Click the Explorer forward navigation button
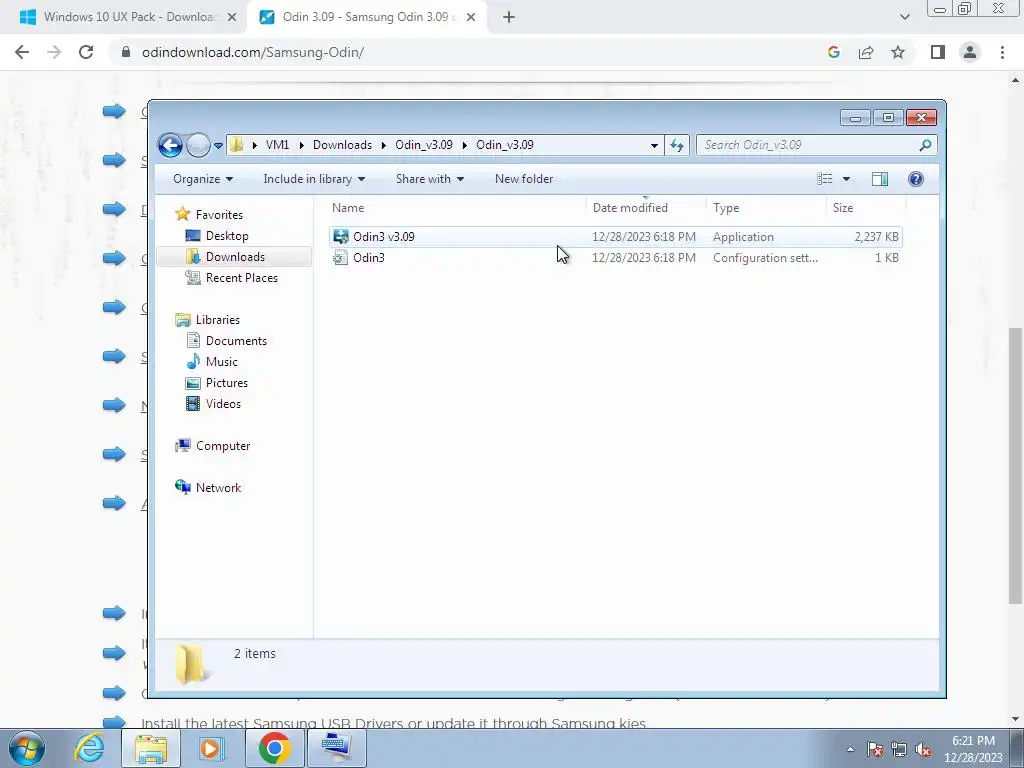Image resolution: width=1024 pixels, height=768 pixels. (x=198, y=145)
